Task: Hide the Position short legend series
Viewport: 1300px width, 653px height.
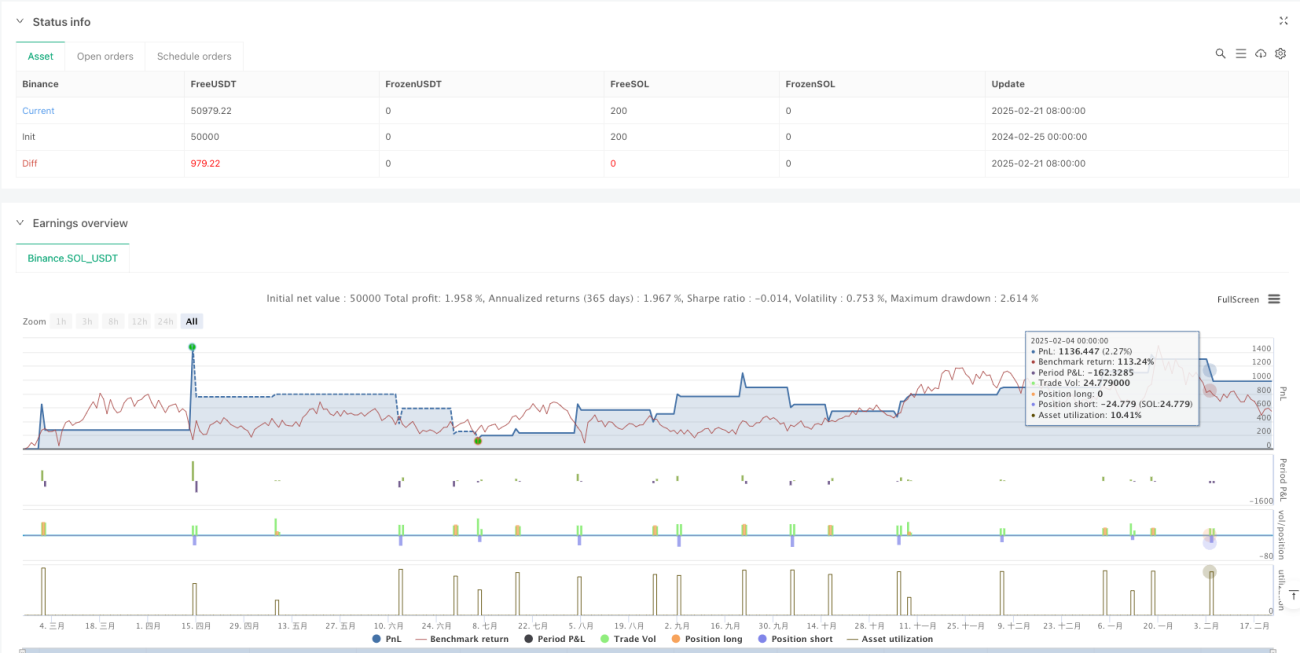Action: [796, 639]
